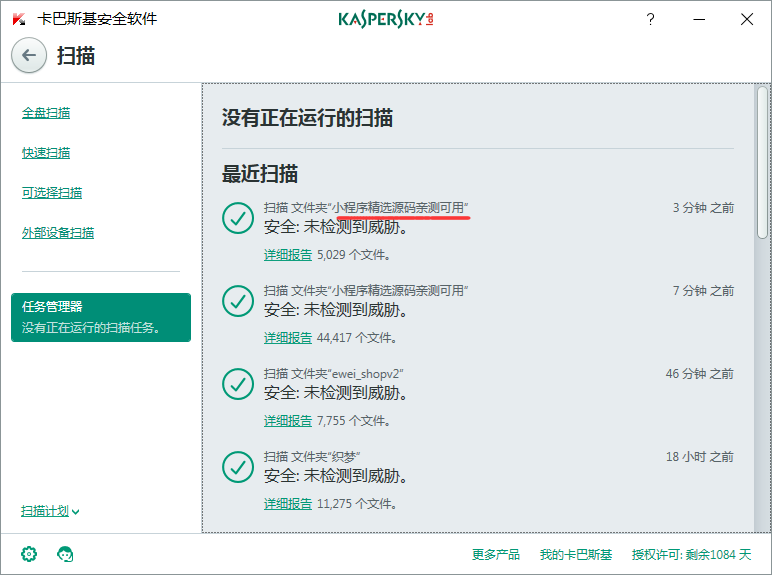Screen dimensions: 772x575
Task: Click the "最近扫描" heading
Action: click(x=259, y=174)
